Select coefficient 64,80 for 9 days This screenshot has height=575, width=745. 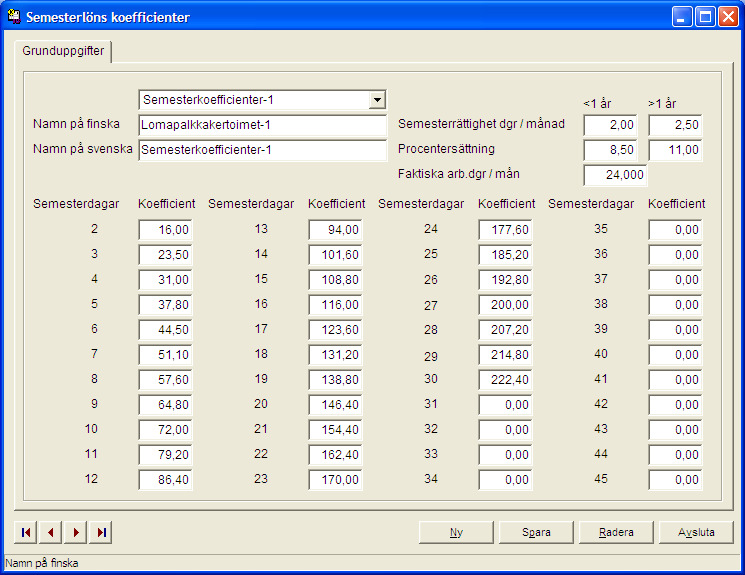(x=165, y=405)
